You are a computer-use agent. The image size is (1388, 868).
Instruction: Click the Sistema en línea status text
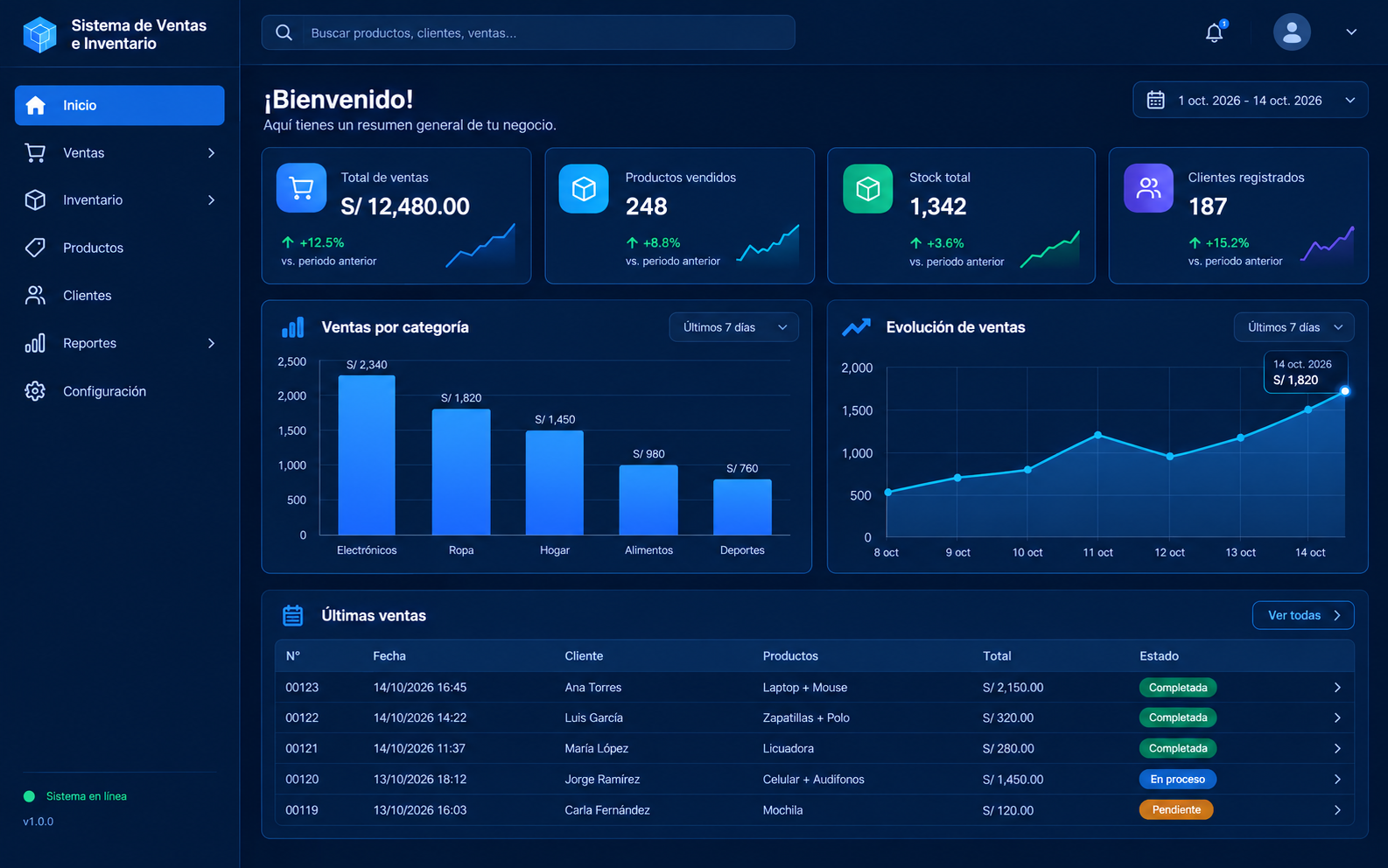[87, 796]
